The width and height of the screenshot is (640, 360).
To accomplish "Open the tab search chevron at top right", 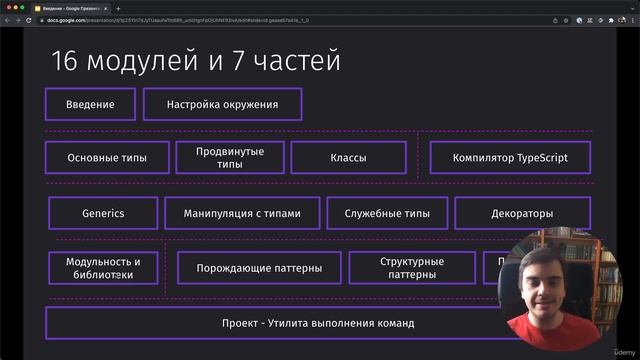I will coord(633,8).
